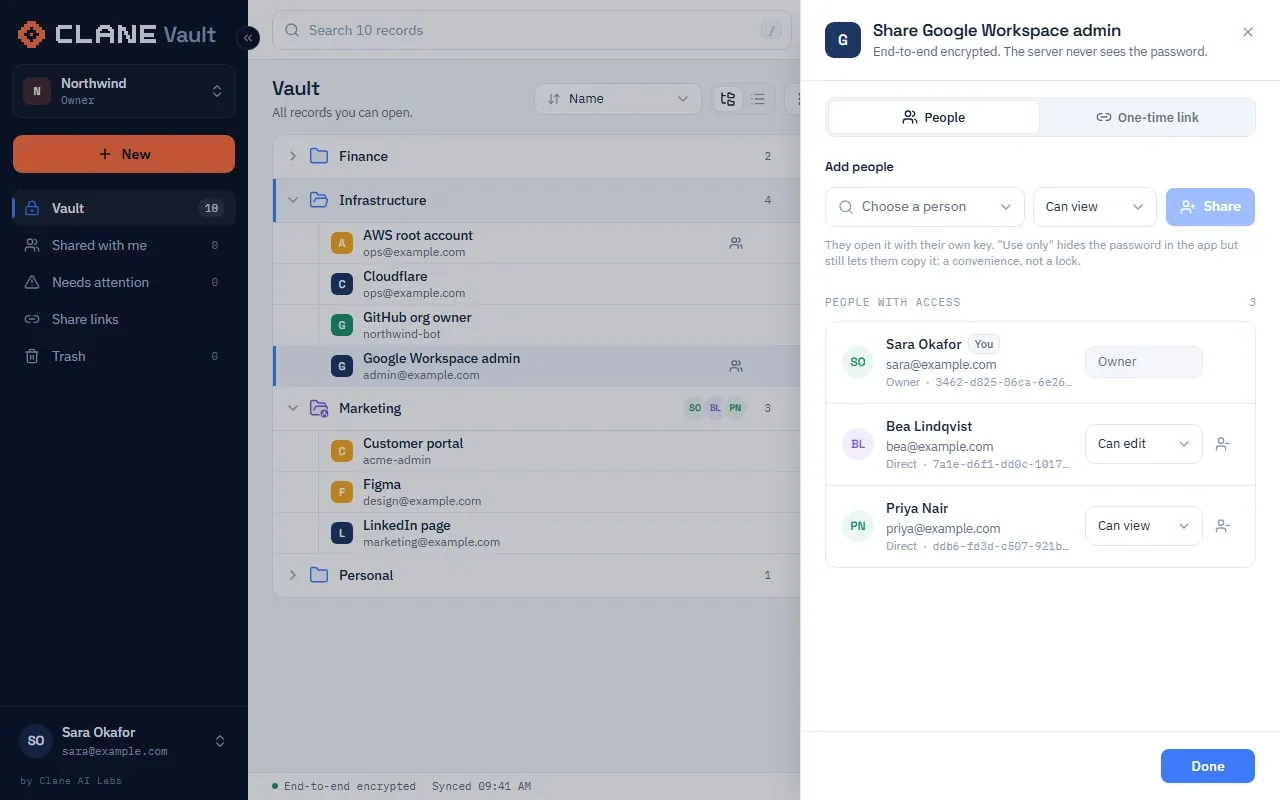Click the Share links chain icon in sidebar
The height and width of the screenshot is (800, 1280).
[x=32, y=319]
